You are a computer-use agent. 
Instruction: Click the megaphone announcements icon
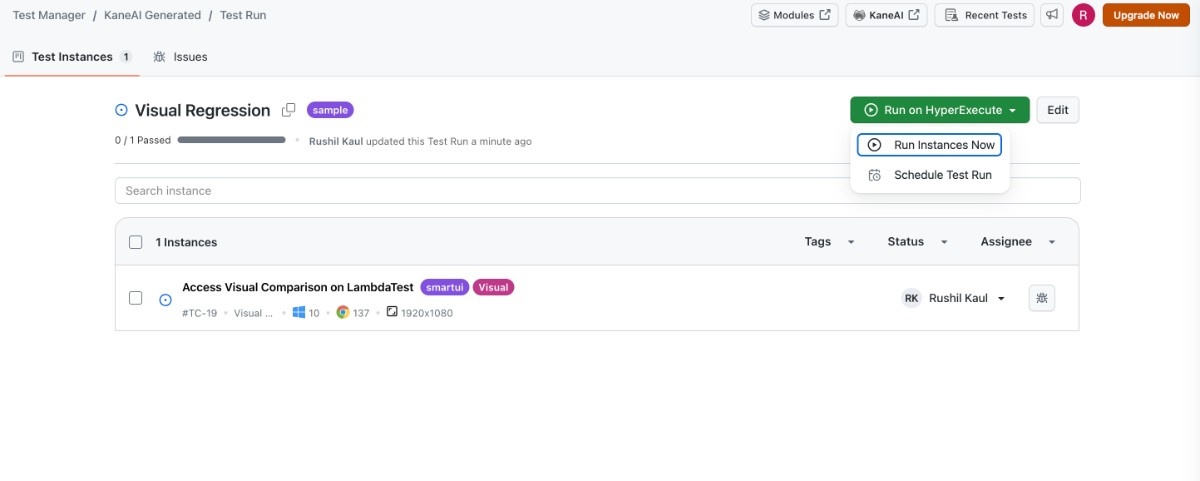point(1051,15)
